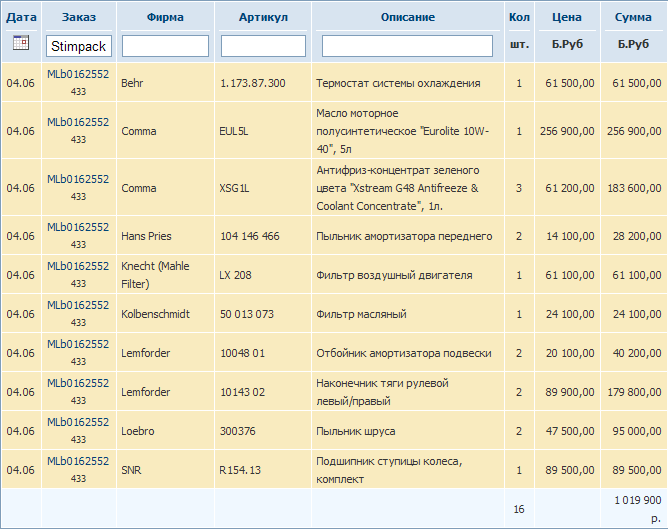Select Kolbenschmidt firm cell

tap(155, 314)
